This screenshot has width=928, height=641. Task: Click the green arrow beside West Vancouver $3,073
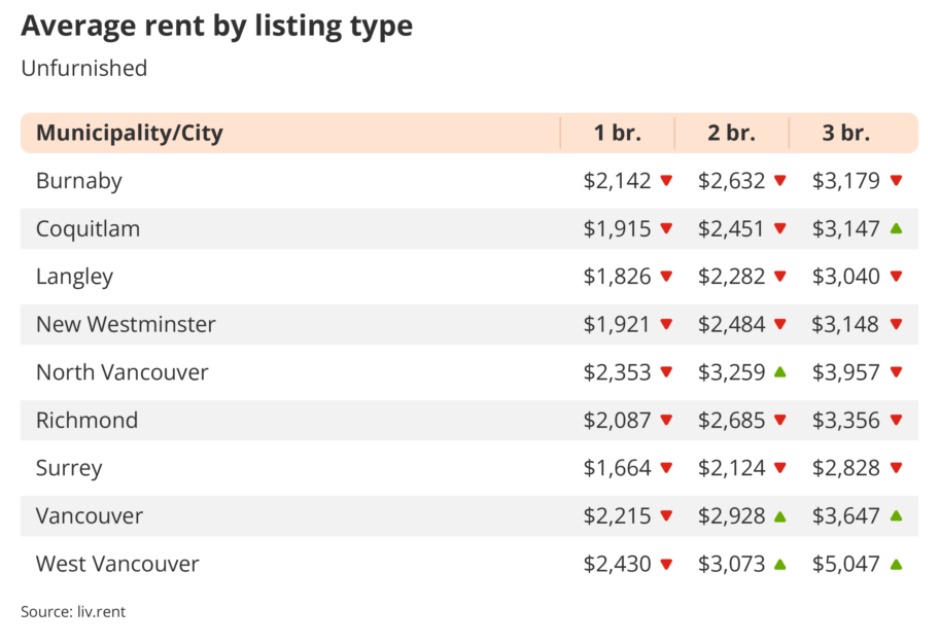[781, 564]
